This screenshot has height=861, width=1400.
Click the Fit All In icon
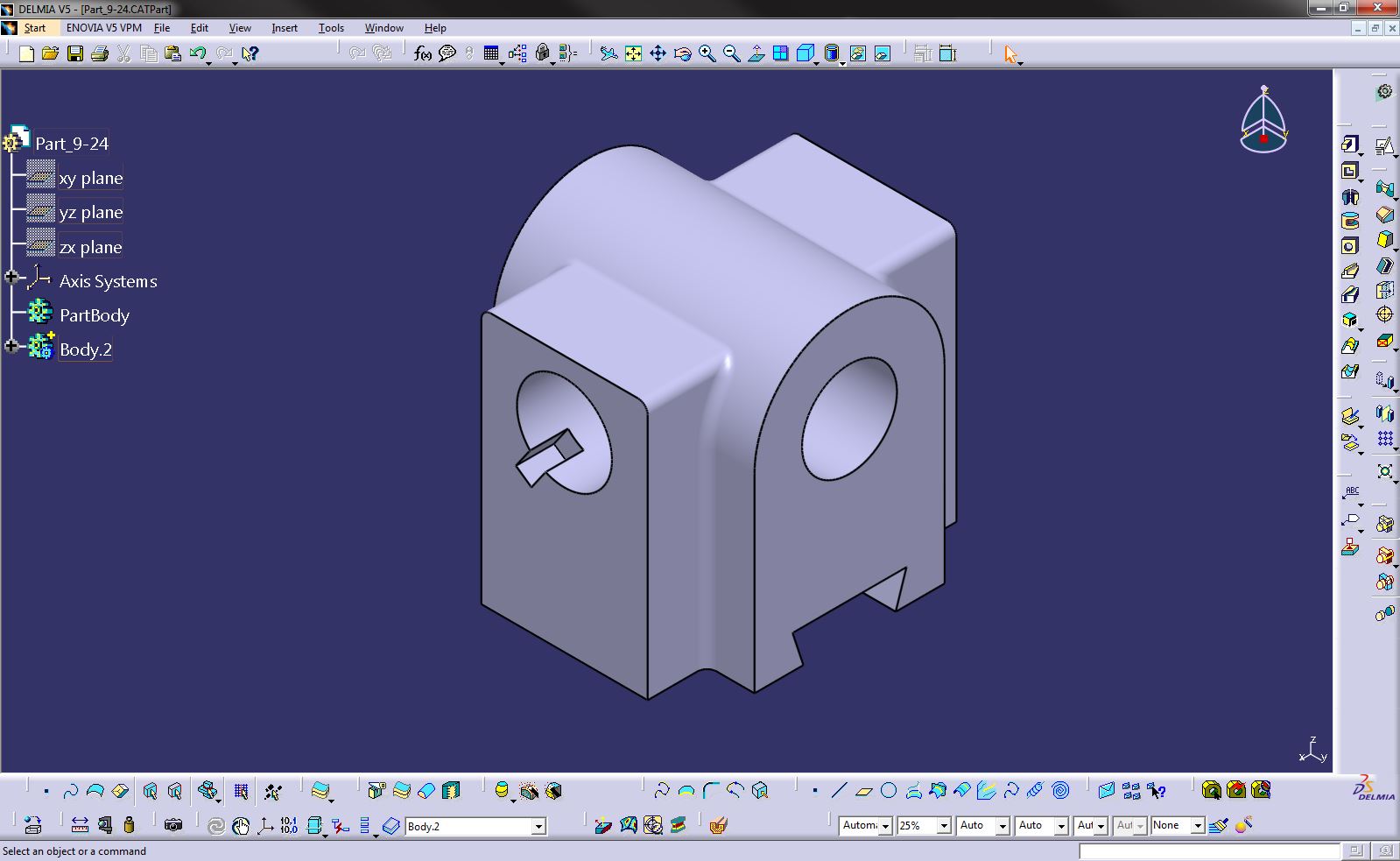633,54
